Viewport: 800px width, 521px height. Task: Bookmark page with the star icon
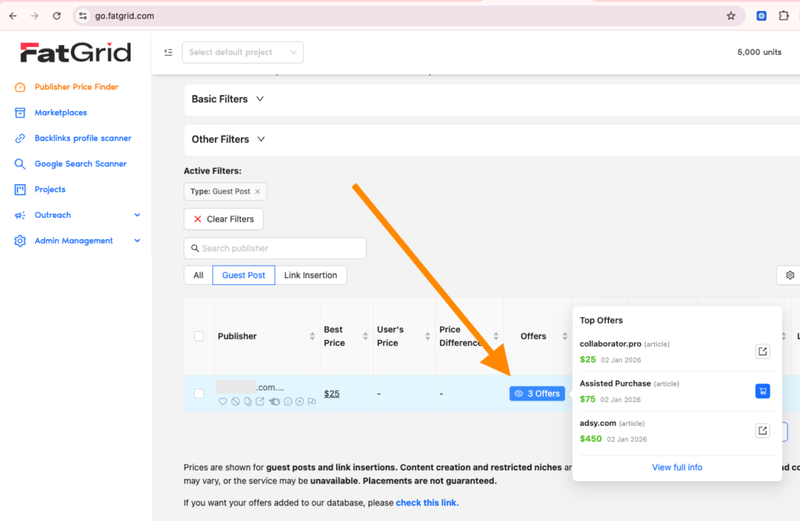point(731,16)
